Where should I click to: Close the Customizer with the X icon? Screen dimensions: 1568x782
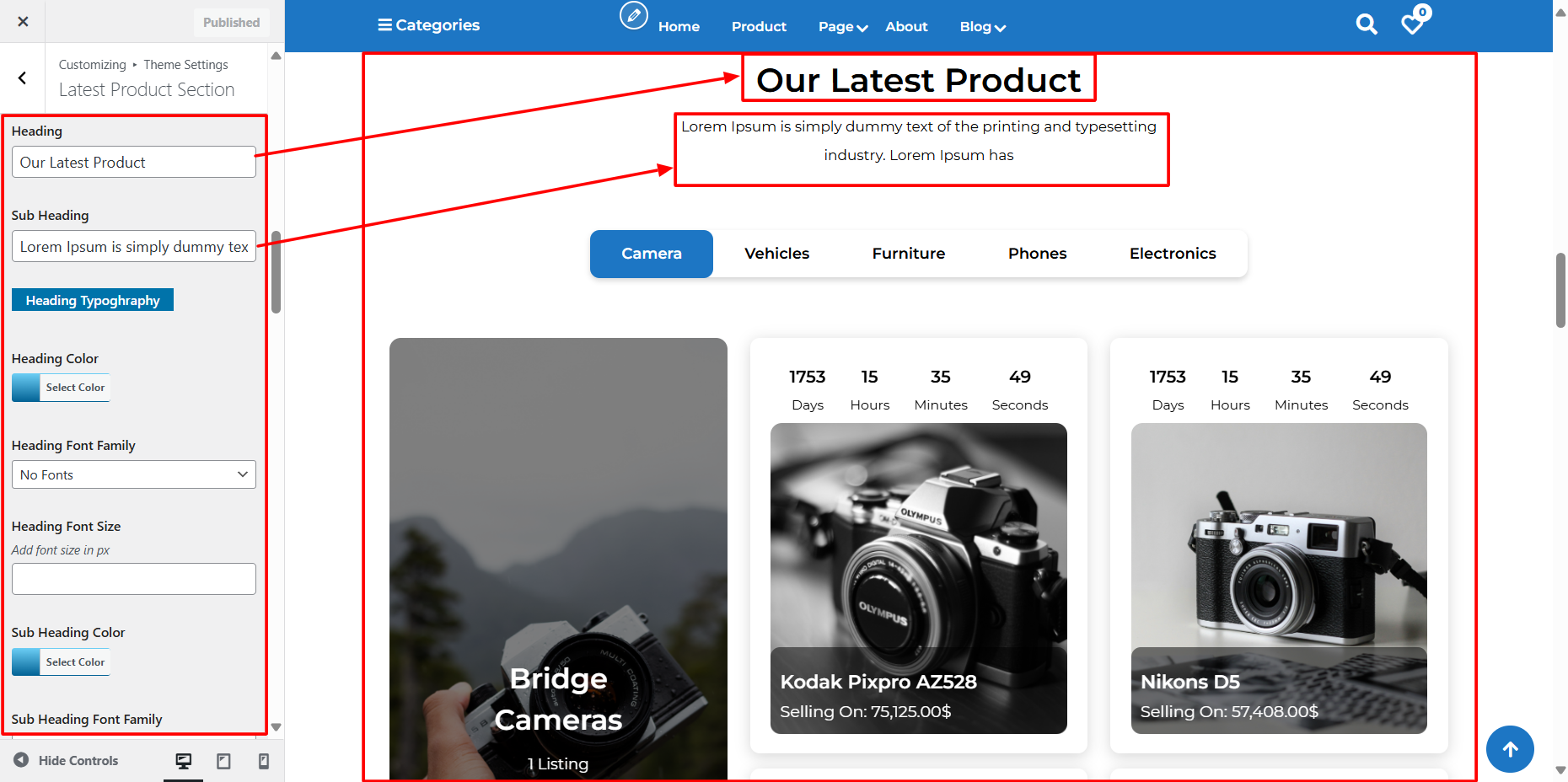[x=23, y=22]
